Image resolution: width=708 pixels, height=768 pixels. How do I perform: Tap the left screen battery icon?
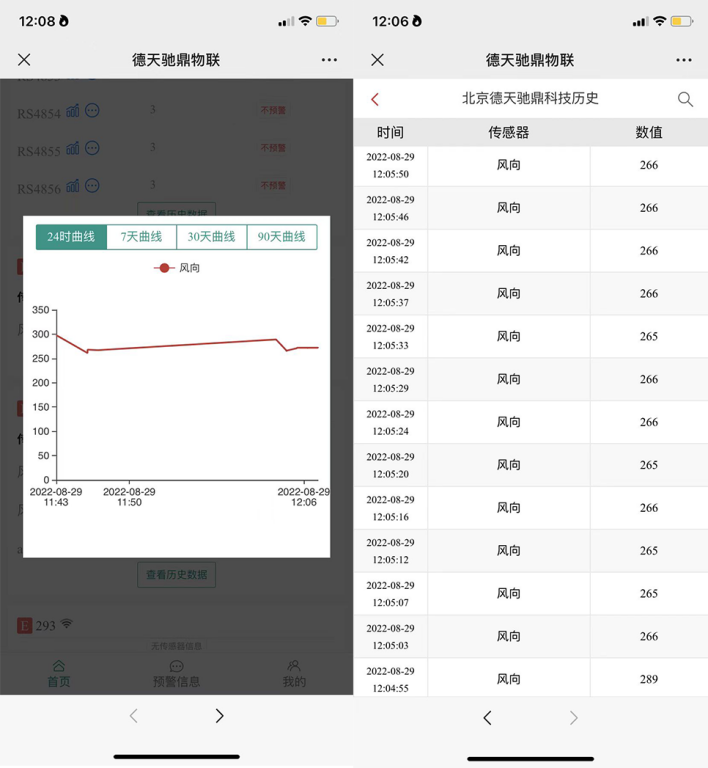click(x=327, y=22)
